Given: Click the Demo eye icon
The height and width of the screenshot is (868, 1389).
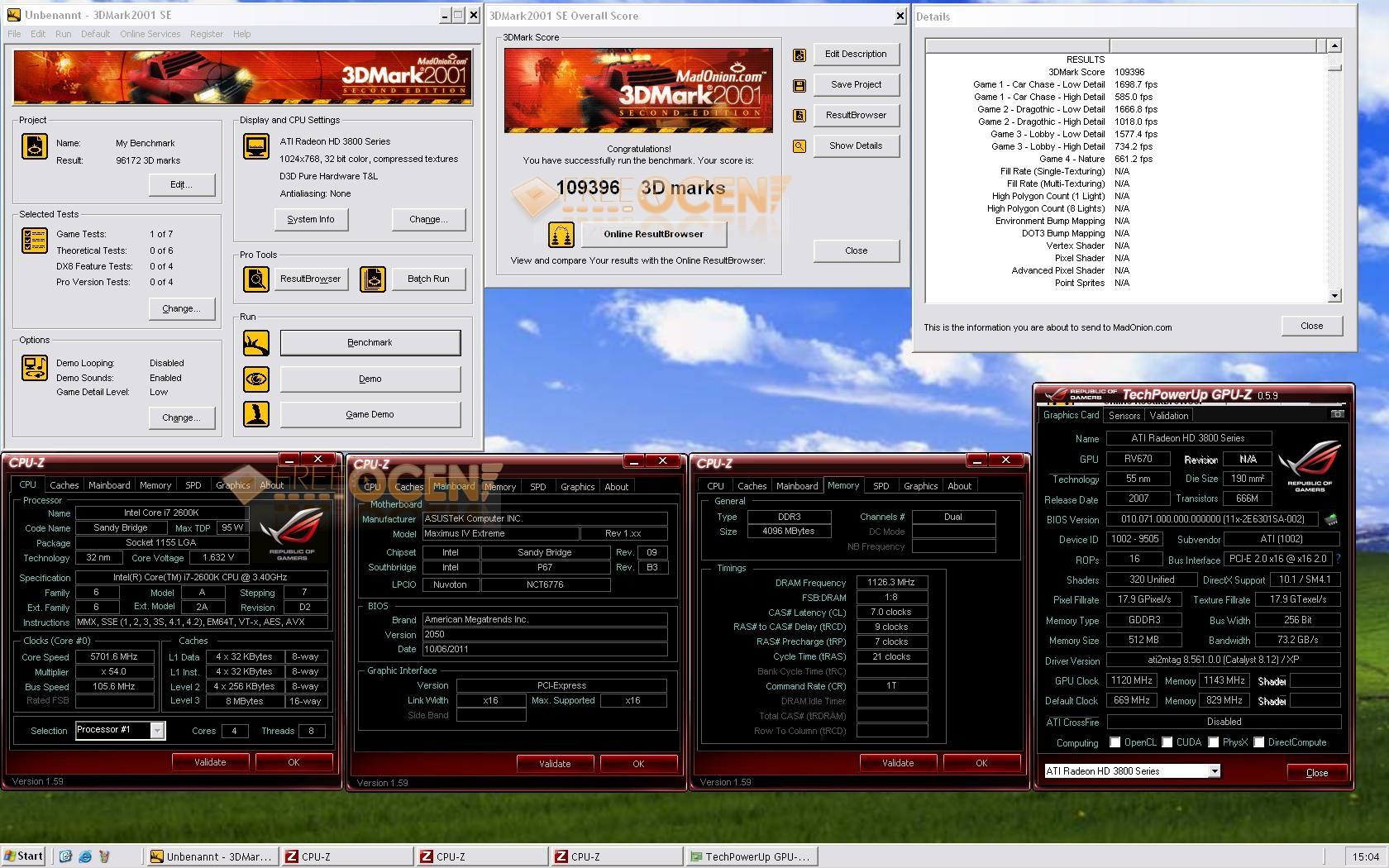Looking at the screenshot, I should click(256, 379).
